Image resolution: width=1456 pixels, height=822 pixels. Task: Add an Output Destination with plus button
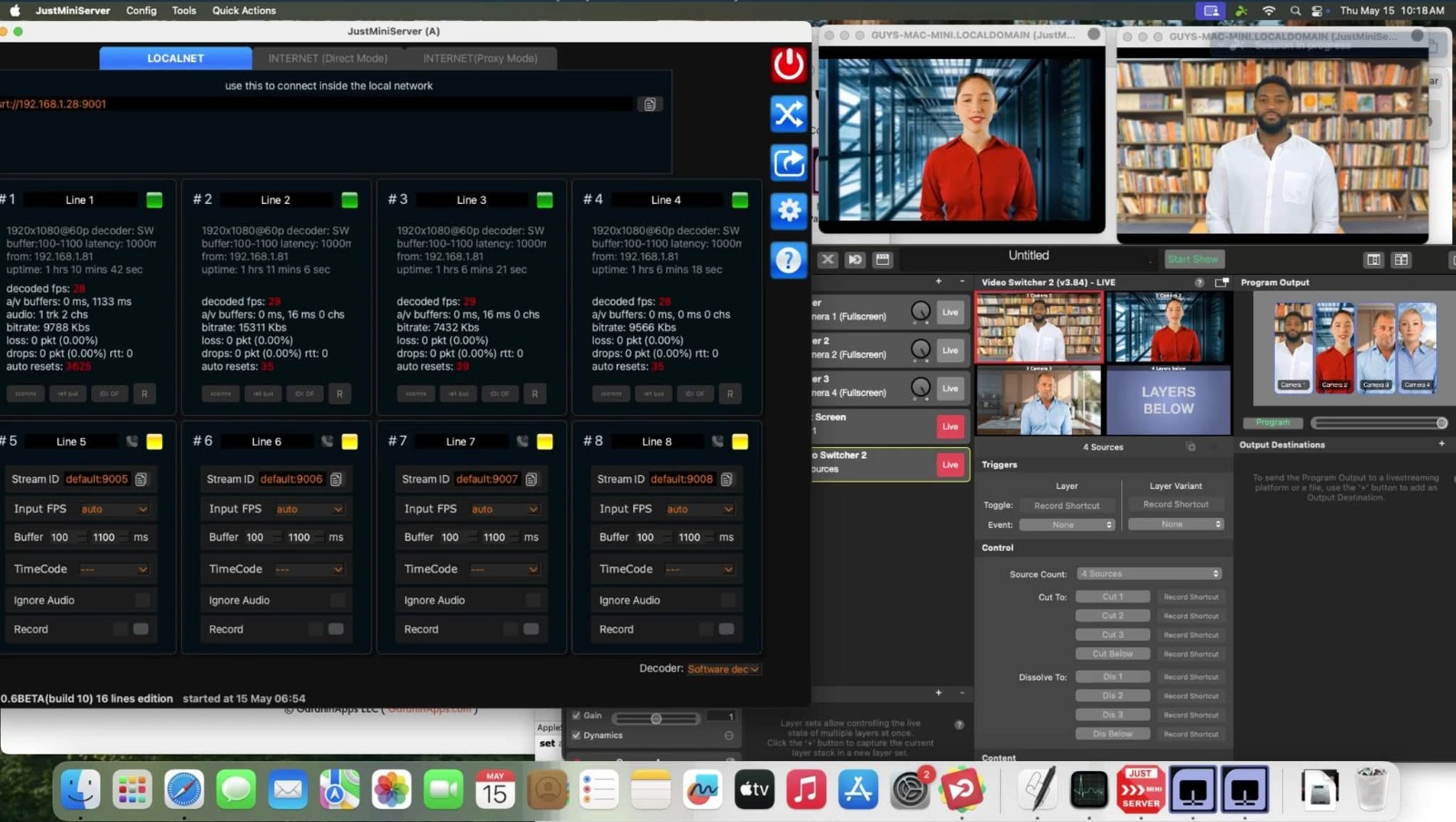point(1441,444)
